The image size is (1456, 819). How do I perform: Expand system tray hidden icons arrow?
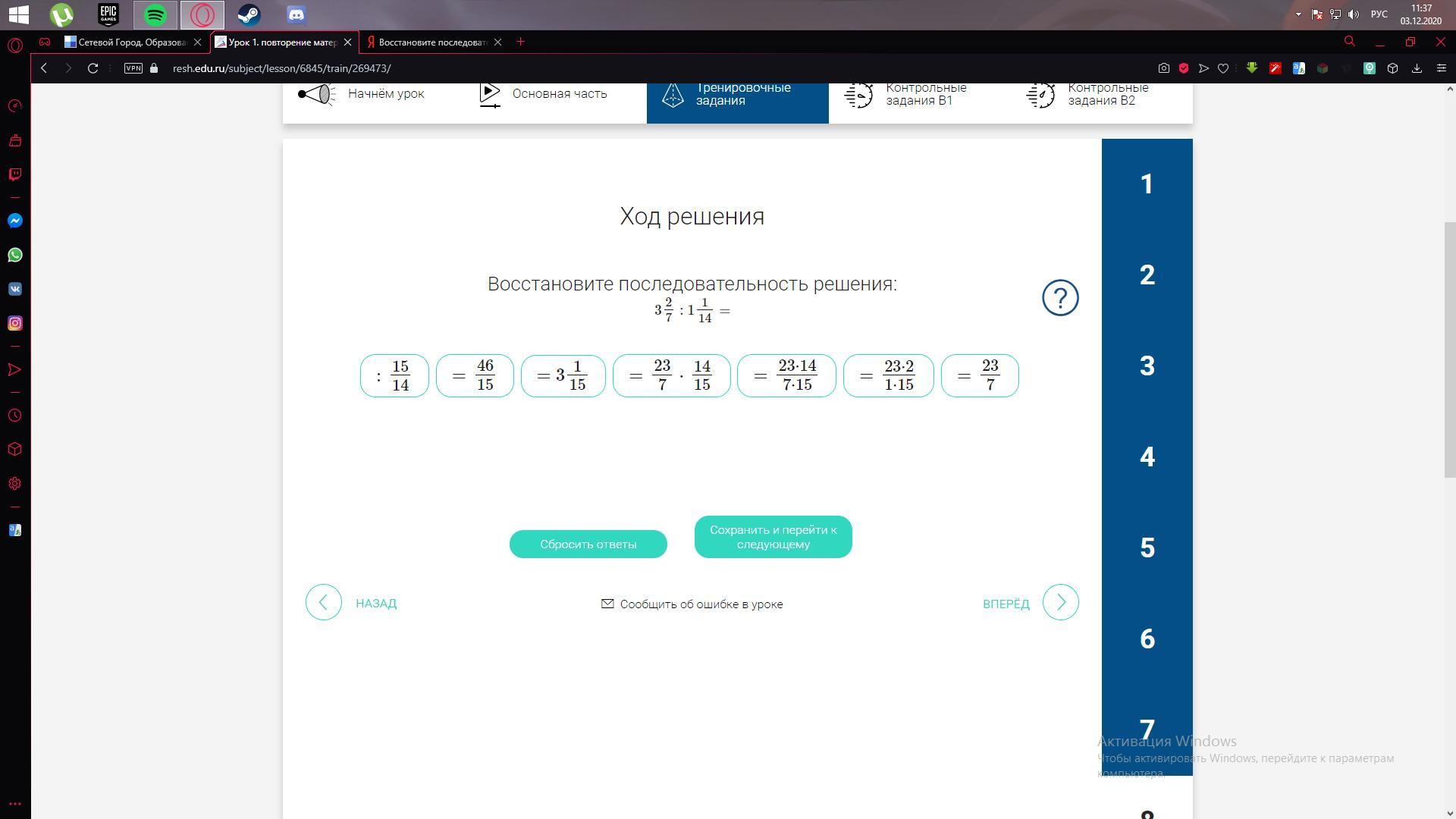[1298, 14]
